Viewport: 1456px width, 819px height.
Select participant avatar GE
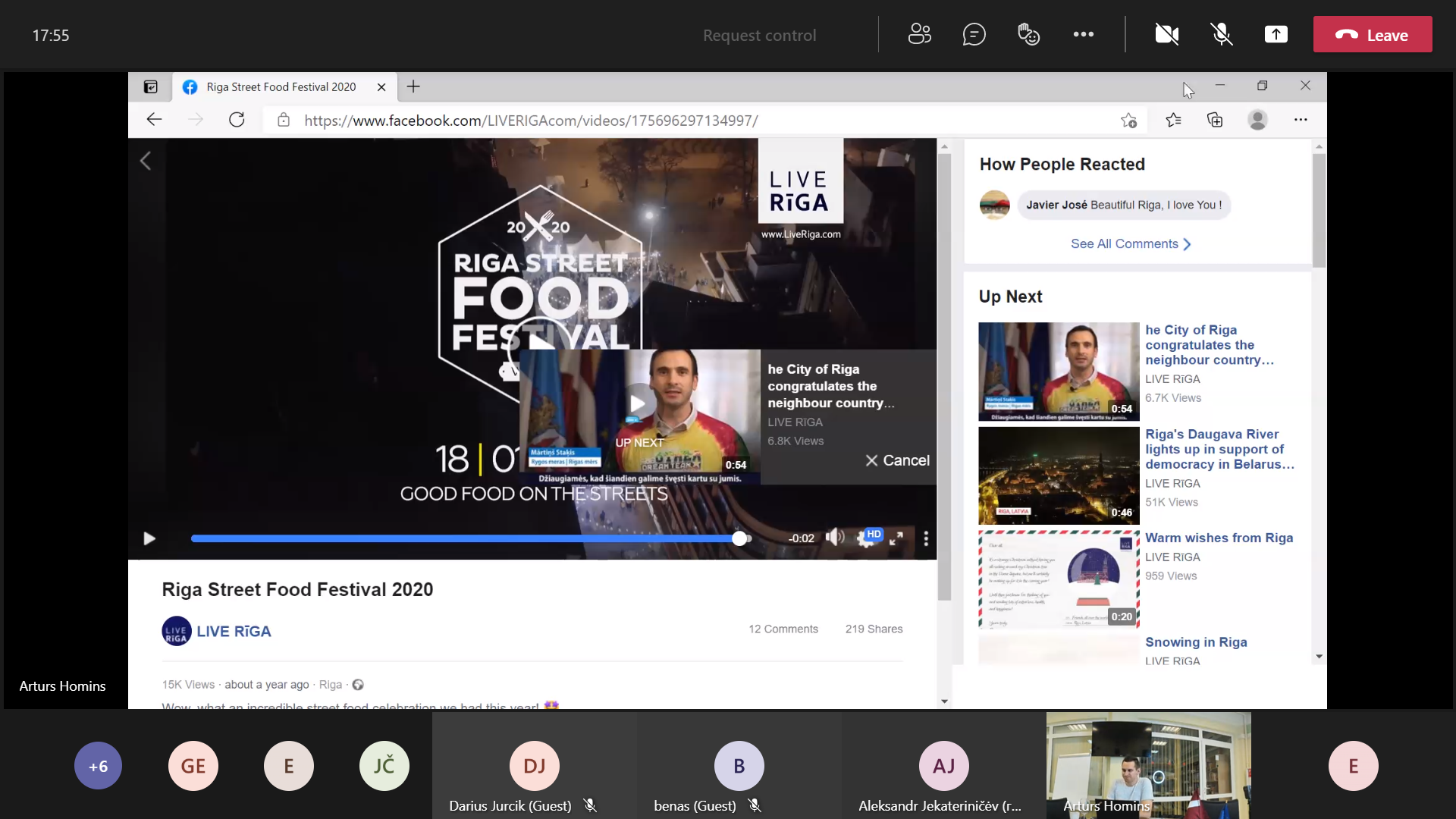[x=193, y=766]
